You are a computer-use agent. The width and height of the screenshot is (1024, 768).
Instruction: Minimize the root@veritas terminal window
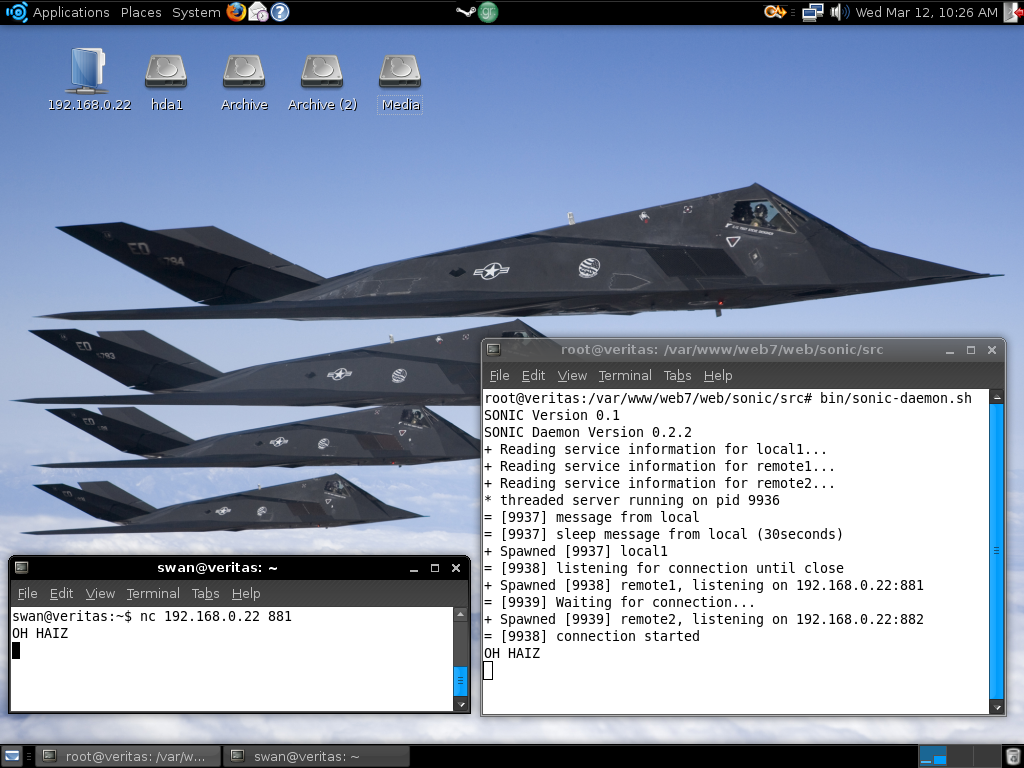click(x=950, y=350)
